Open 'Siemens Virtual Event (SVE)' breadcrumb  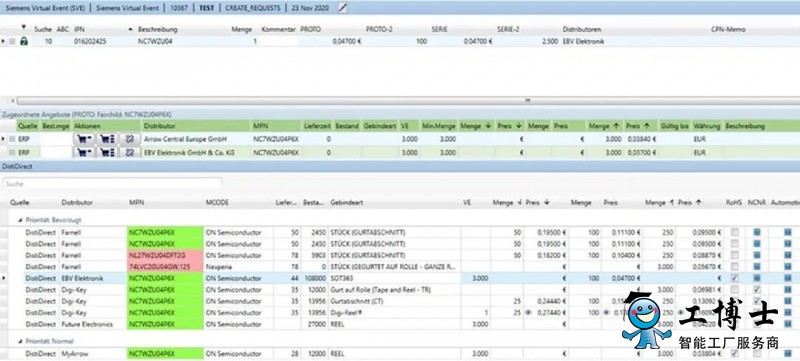[44, 8]
